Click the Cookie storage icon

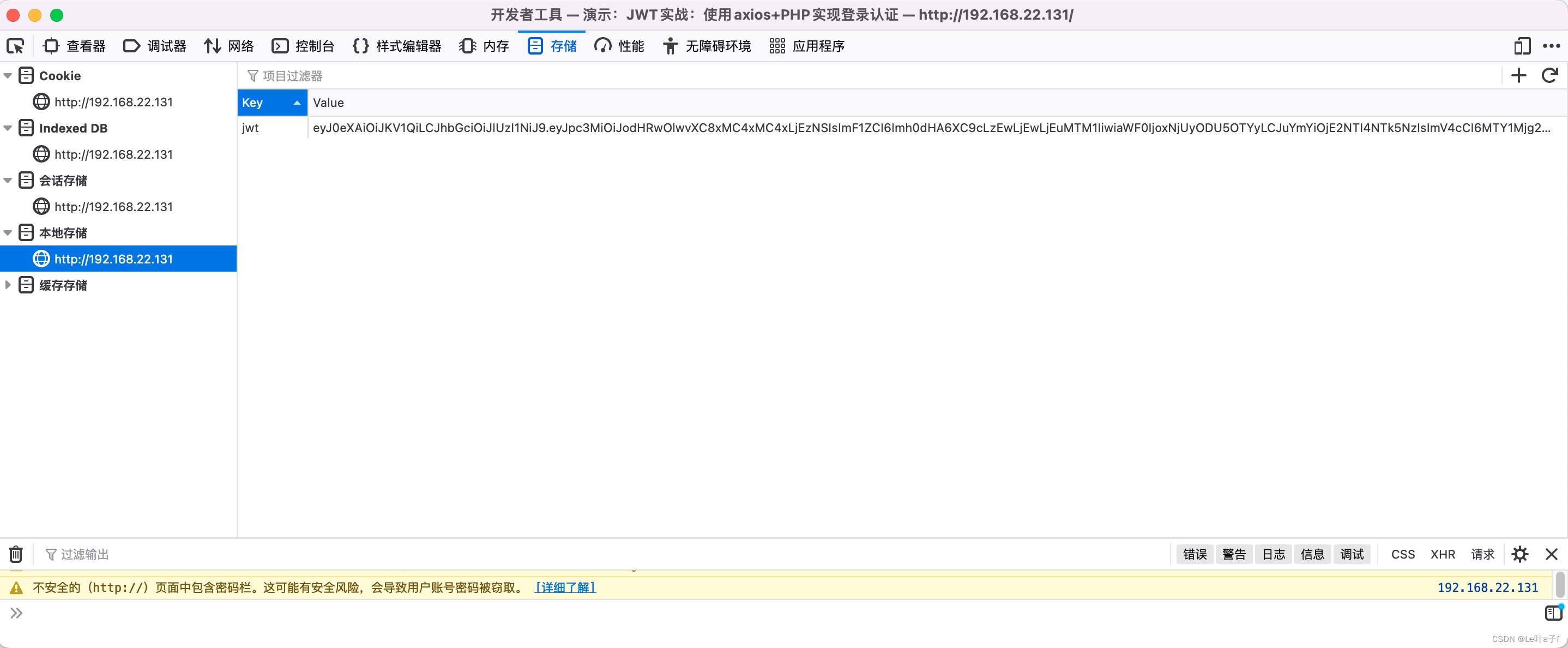click(26, 75)
